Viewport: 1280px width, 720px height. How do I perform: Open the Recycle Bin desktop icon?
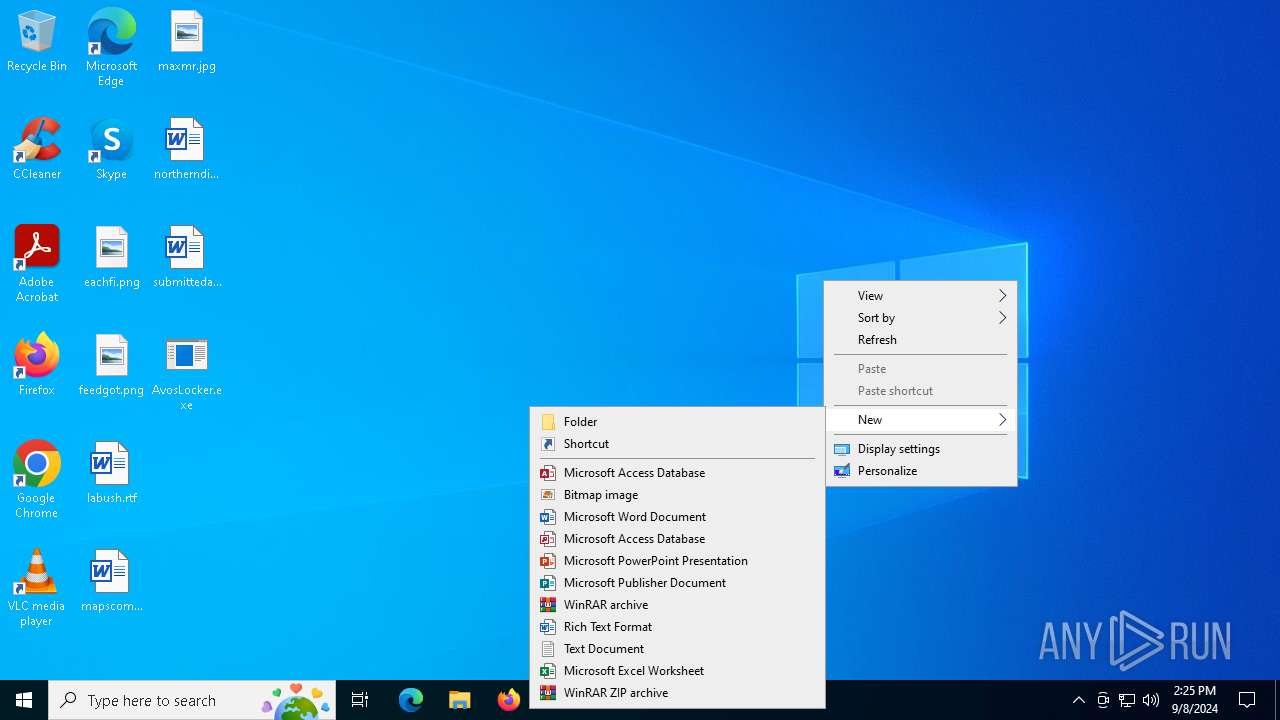click(x=37, y=42)
